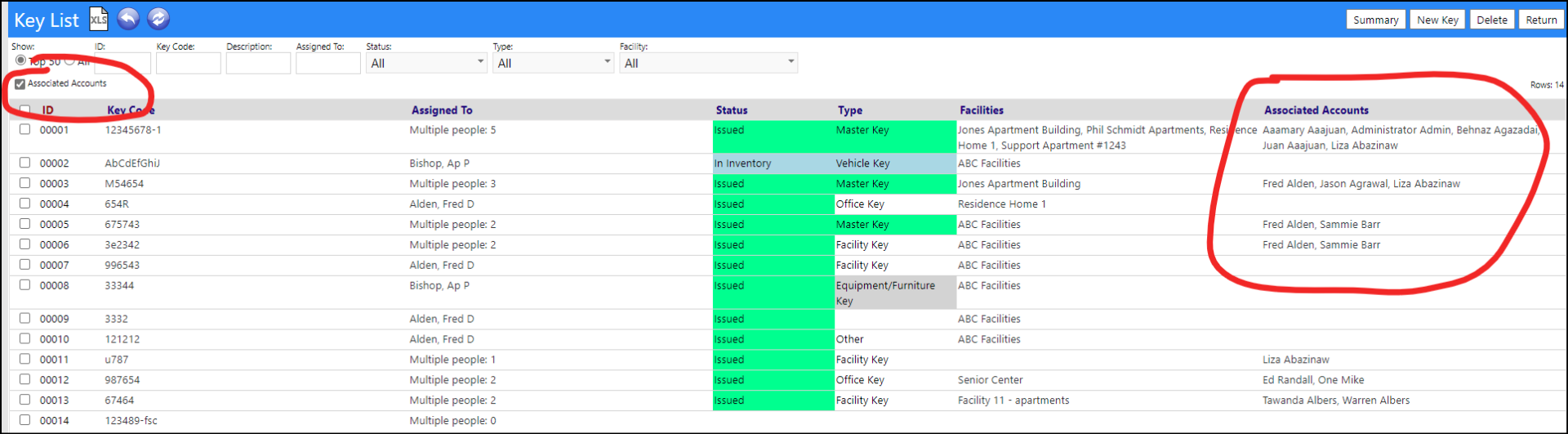The width and height of the screenshot is (1568, 434).
Task: Click the Delete button
Action: [x=1492, y=20]
